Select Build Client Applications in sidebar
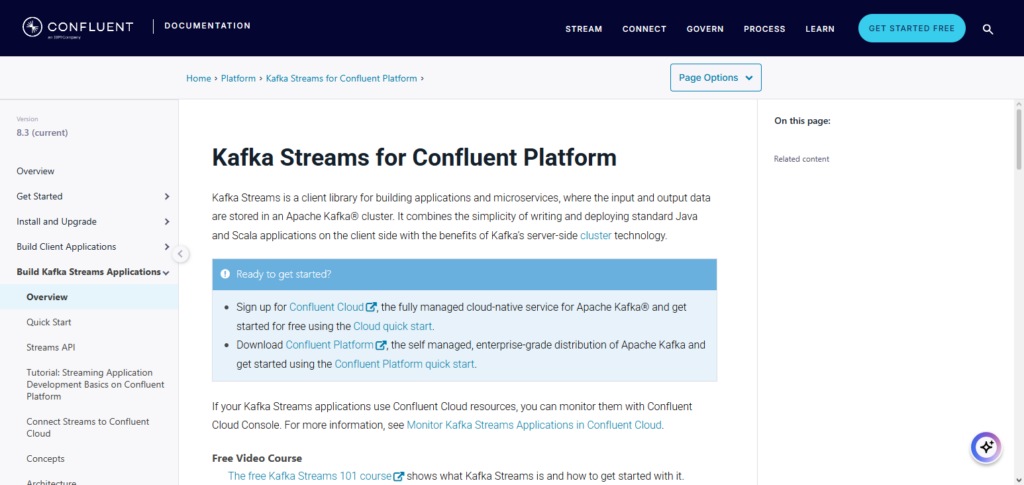The height and width of the screenshot is (485, 1024). tap(66, 247)
